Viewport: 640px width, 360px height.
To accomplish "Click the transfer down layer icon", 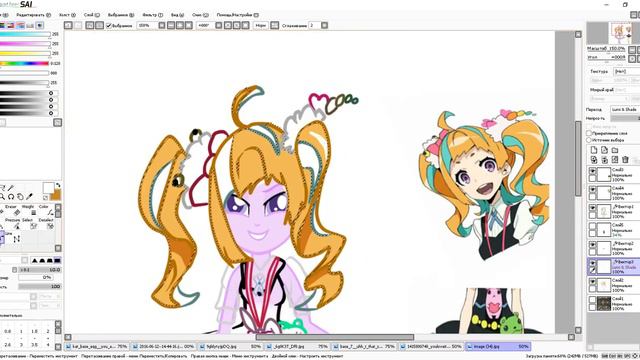I will 594,160.
